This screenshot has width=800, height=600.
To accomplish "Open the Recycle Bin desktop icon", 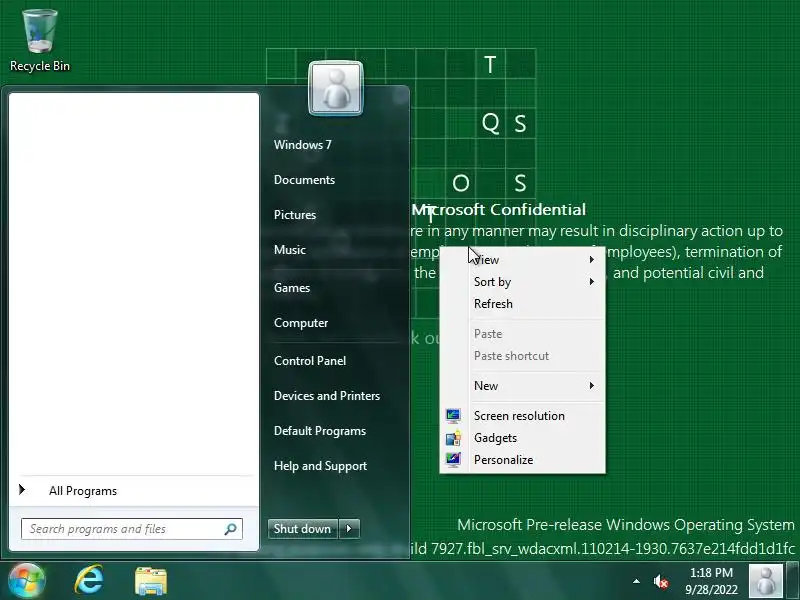I will (40, 40).
